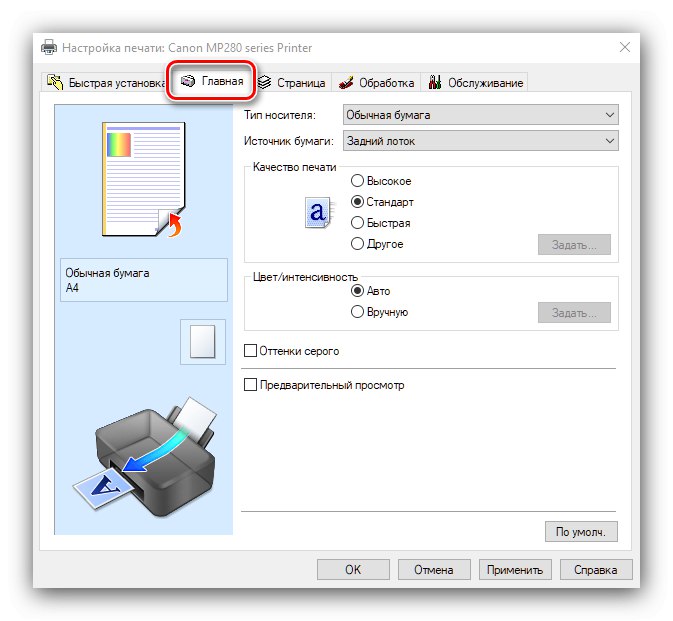This screenshot has width=673, height=621.
Task: Click the document page preview thumbnail
Action: (144, 179)
